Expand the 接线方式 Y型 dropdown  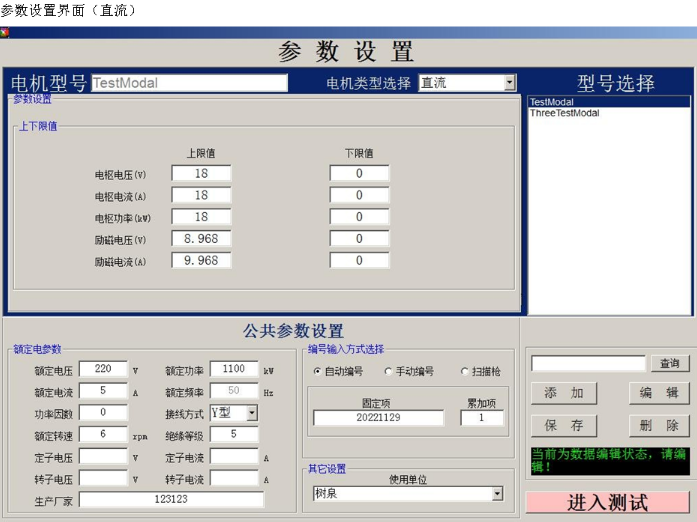click(x=251, y=412)
